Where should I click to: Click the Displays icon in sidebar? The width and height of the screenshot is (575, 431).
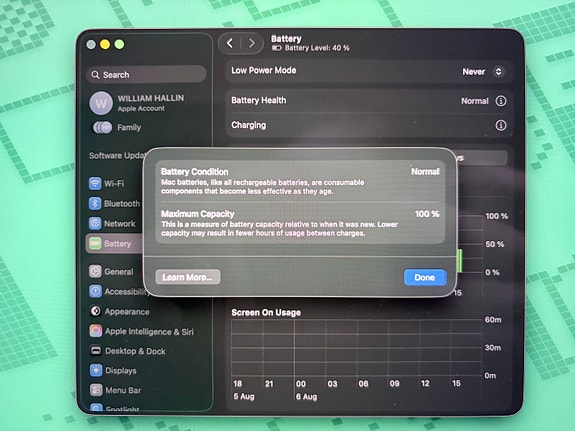pos(96,370)
